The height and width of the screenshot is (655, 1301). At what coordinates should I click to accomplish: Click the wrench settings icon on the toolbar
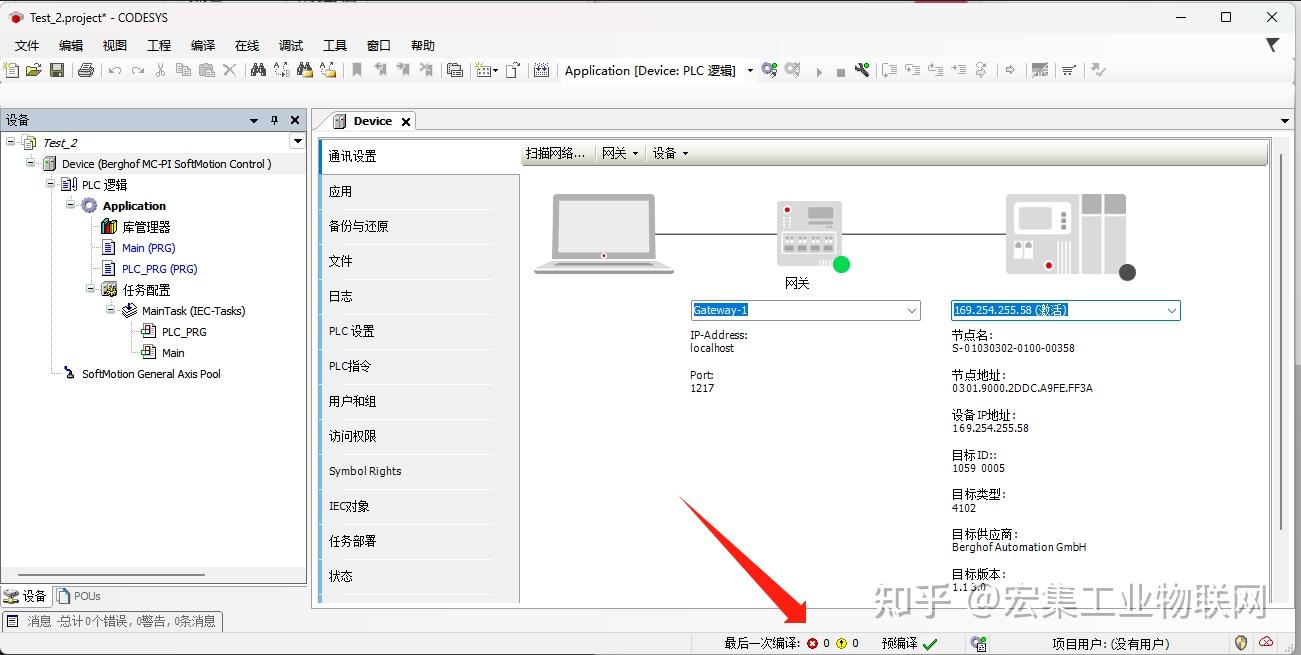(861, 70)
